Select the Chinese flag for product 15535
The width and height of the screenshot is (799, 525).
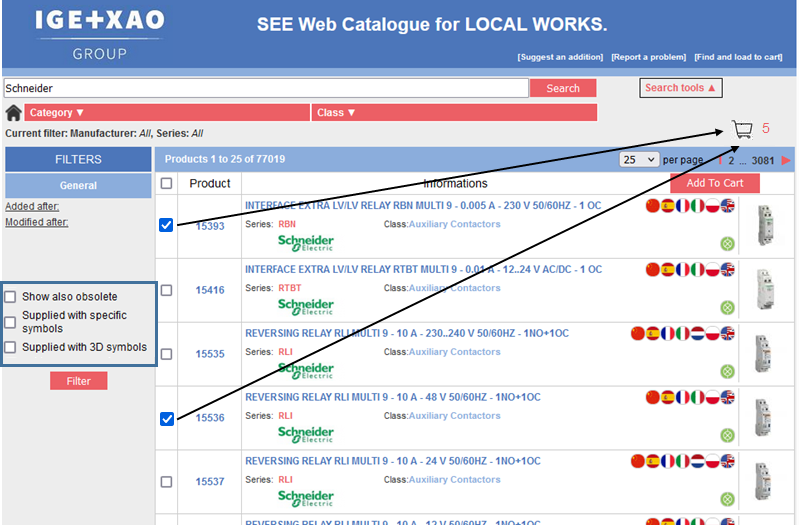(x=637, y=333)
